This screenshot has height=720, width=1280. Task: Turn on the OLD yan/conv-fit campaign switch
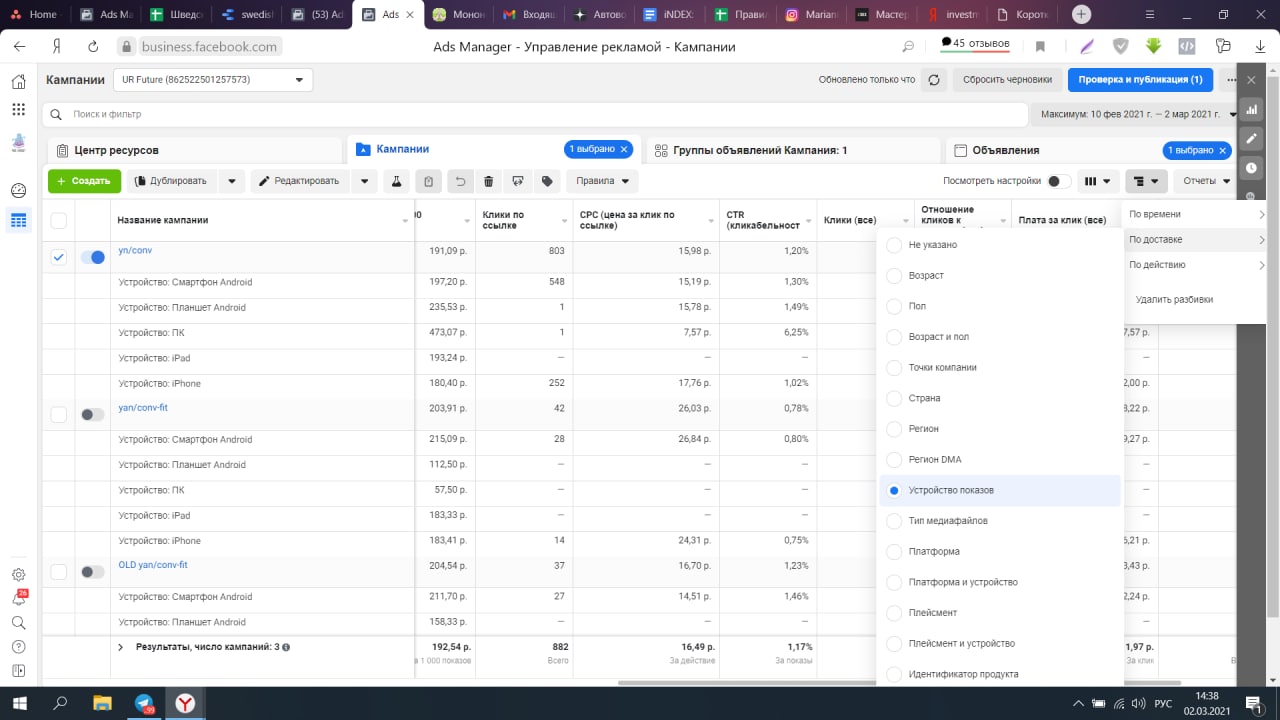pyautogui.click(x=92, y=571)
